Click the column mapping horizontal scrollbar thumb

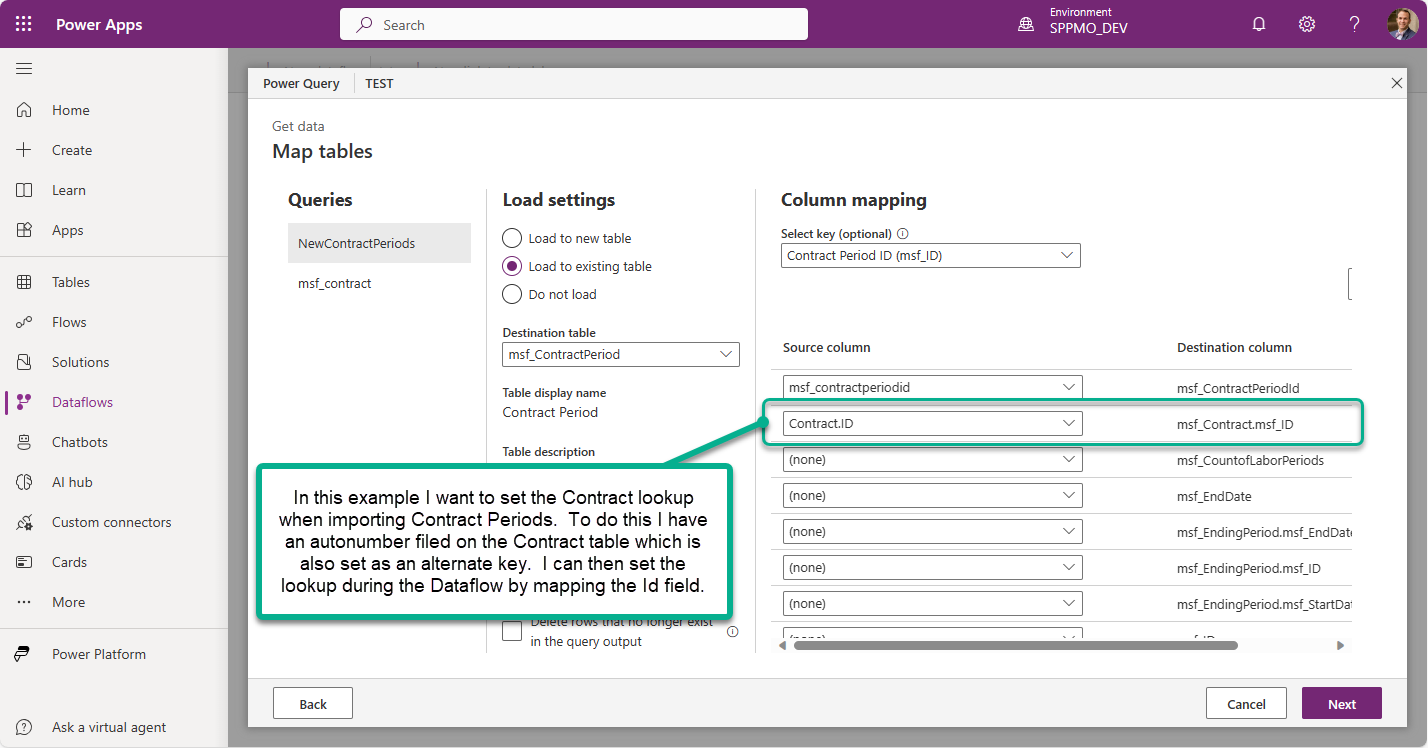click(x=1016, y=645)
